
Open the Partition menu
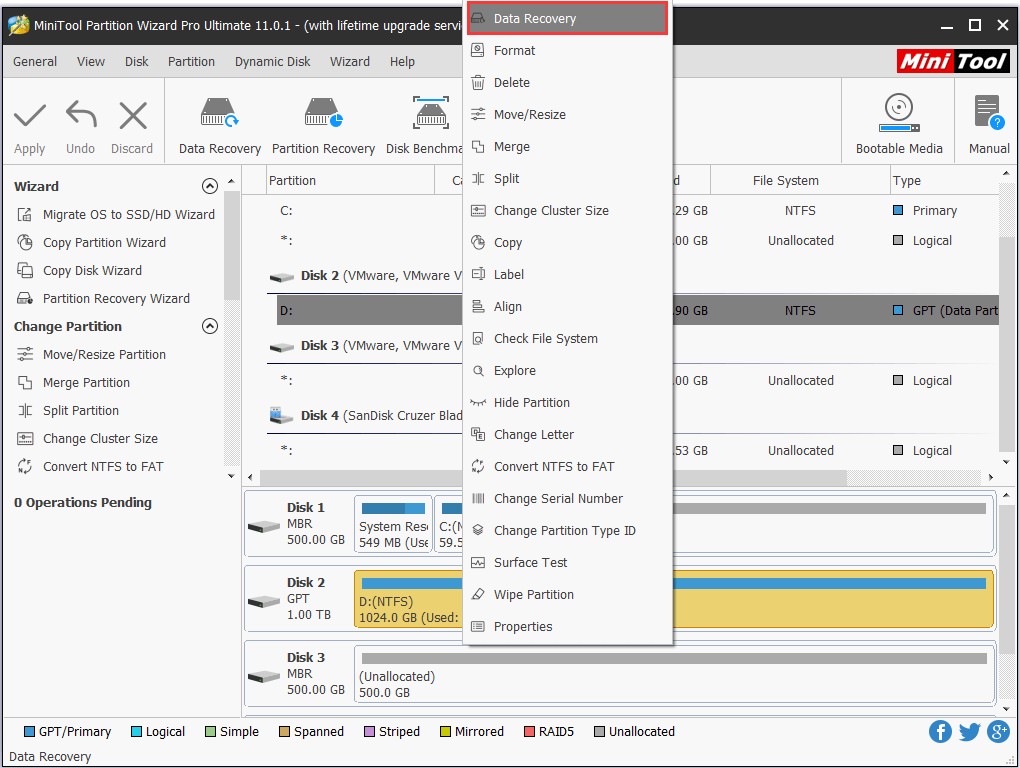coord(191,62)
